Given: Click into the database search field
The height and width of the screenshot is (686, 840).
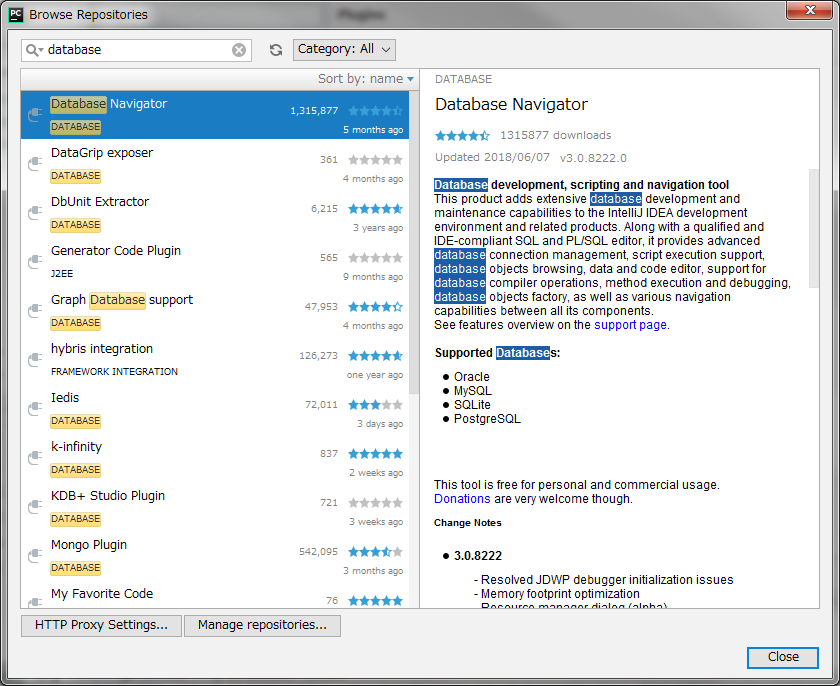Looking at the screenshot, I should tap(138, 50).
